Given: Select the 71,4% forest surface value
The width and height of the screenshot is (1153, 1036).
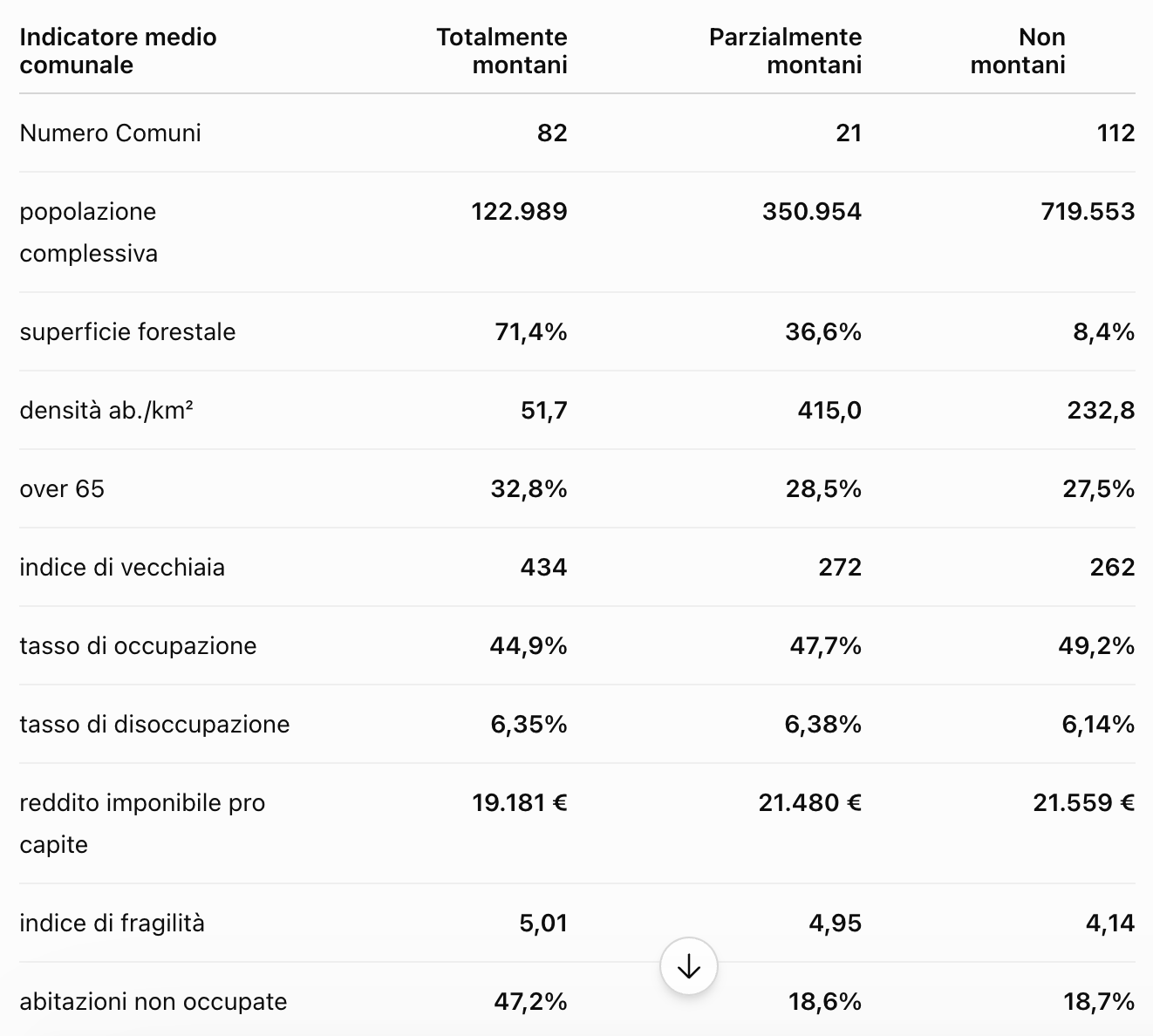Looking at the screenshot, I should [531, 331].
